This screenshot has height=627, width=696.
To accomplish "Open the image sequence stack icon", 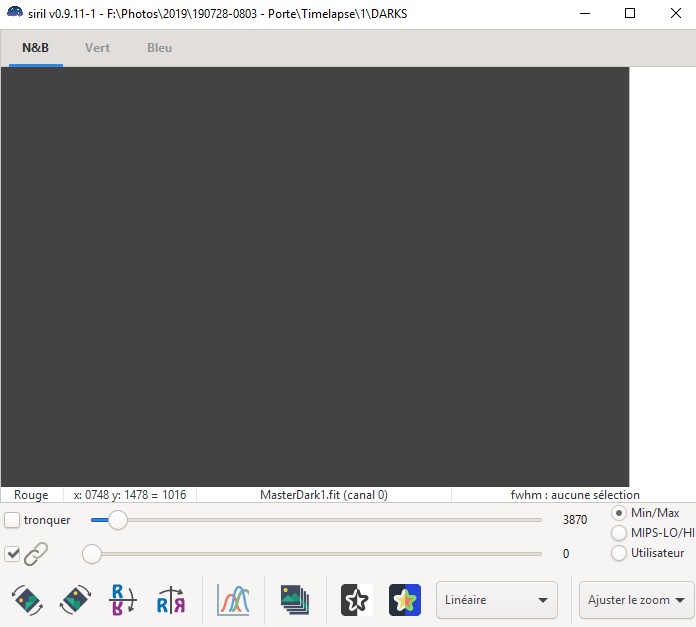I will (x=295, y=600).
